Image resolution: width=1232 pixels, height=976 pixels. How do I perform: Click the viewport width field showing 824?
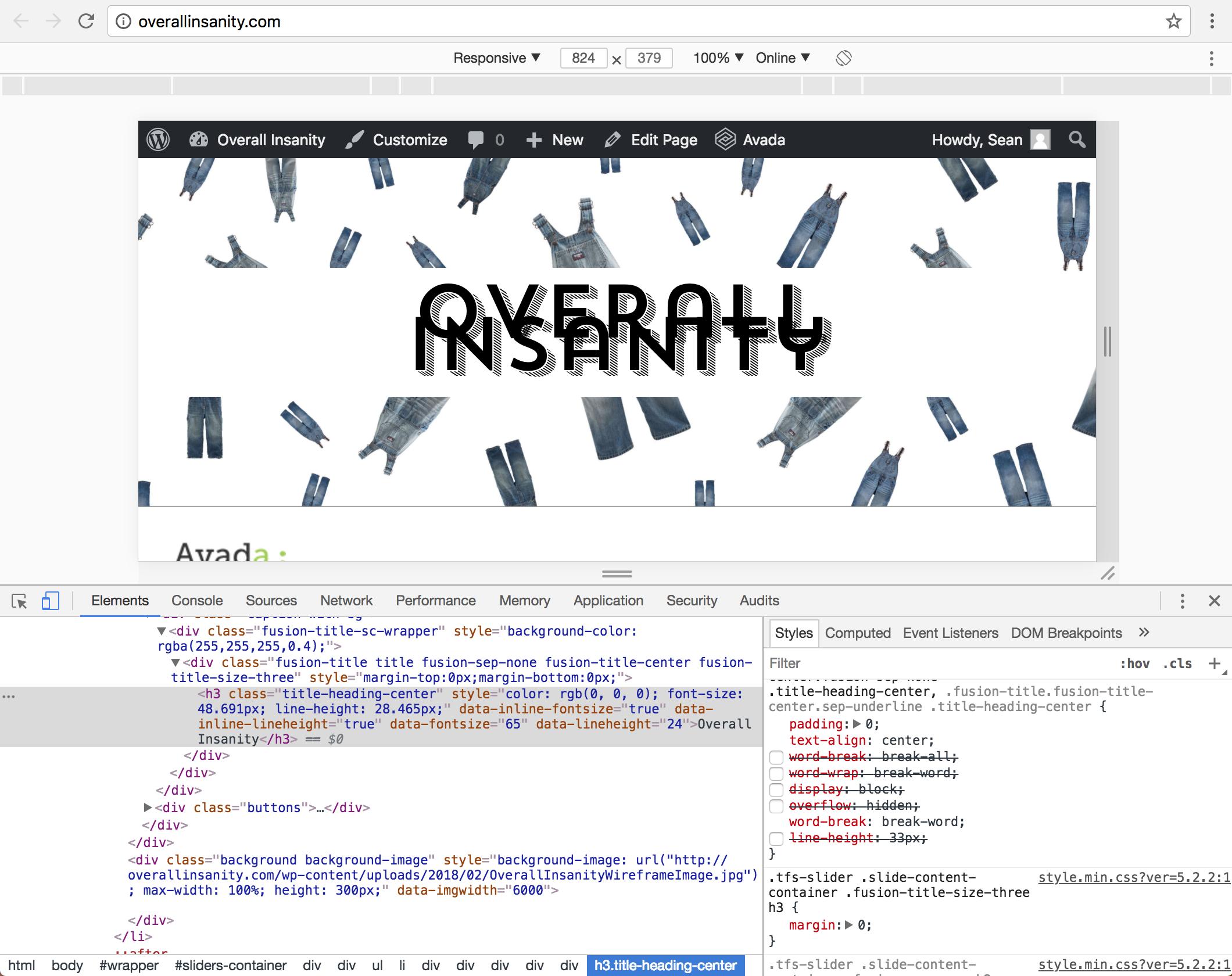point(583,58)
